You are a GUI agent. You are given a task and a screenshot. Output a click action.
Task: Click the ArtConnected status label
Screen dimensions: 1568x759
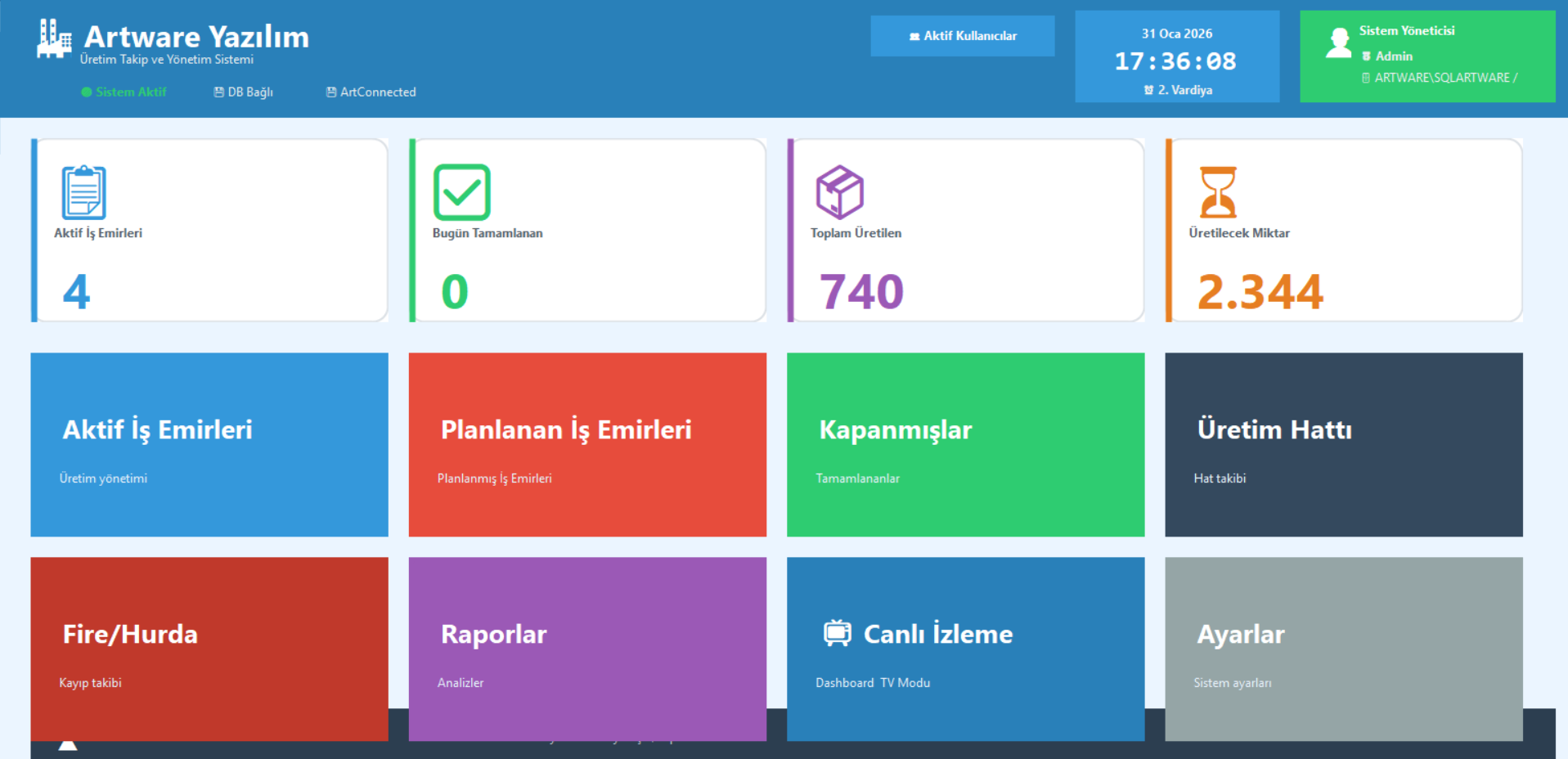tap(371, 92)
